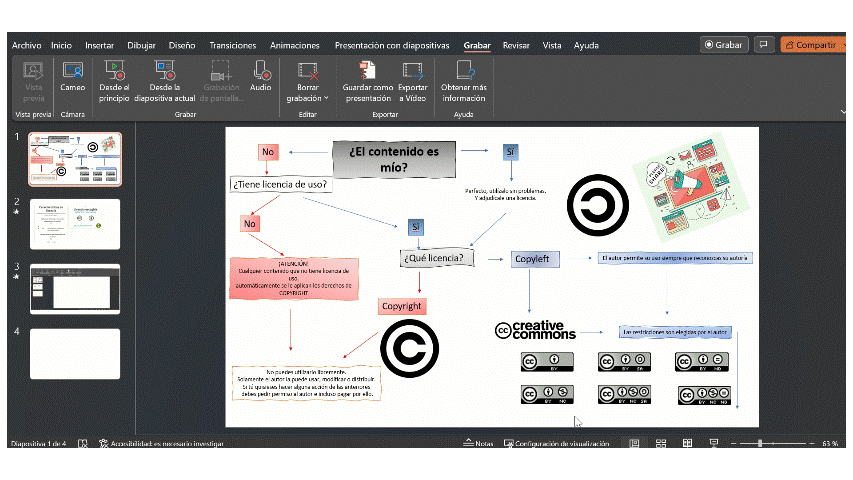Click the zoom in plus button
Screen dimensions: 853x480
coord(812,444)
